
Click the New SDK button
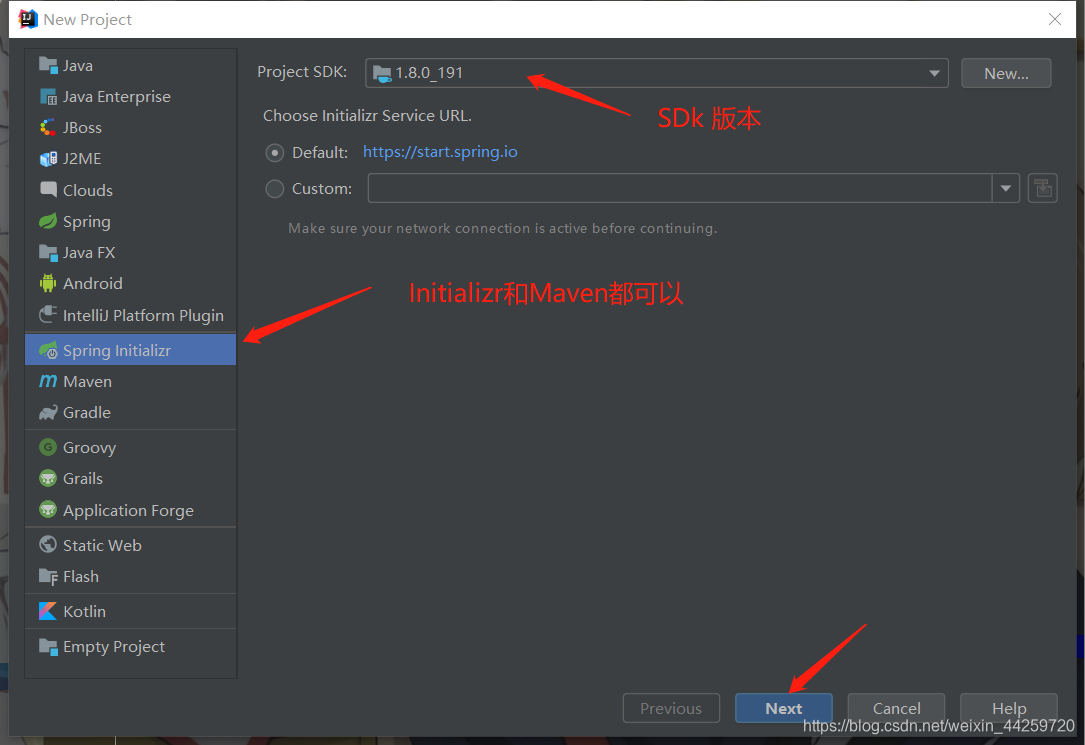click(x=1005, y=72)
